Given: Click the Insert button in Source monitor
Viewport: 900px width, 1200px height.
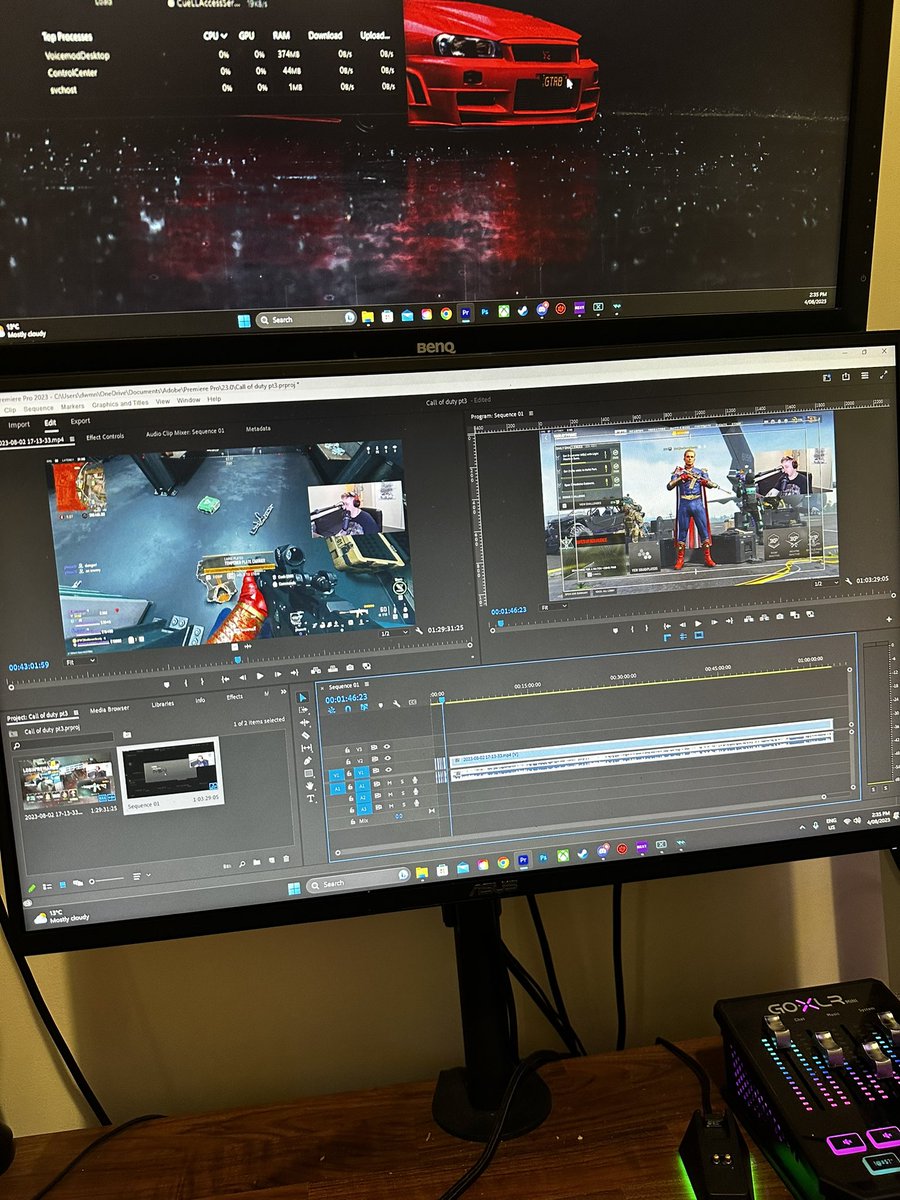Looking at the screenshot, I should click(314, 669).
